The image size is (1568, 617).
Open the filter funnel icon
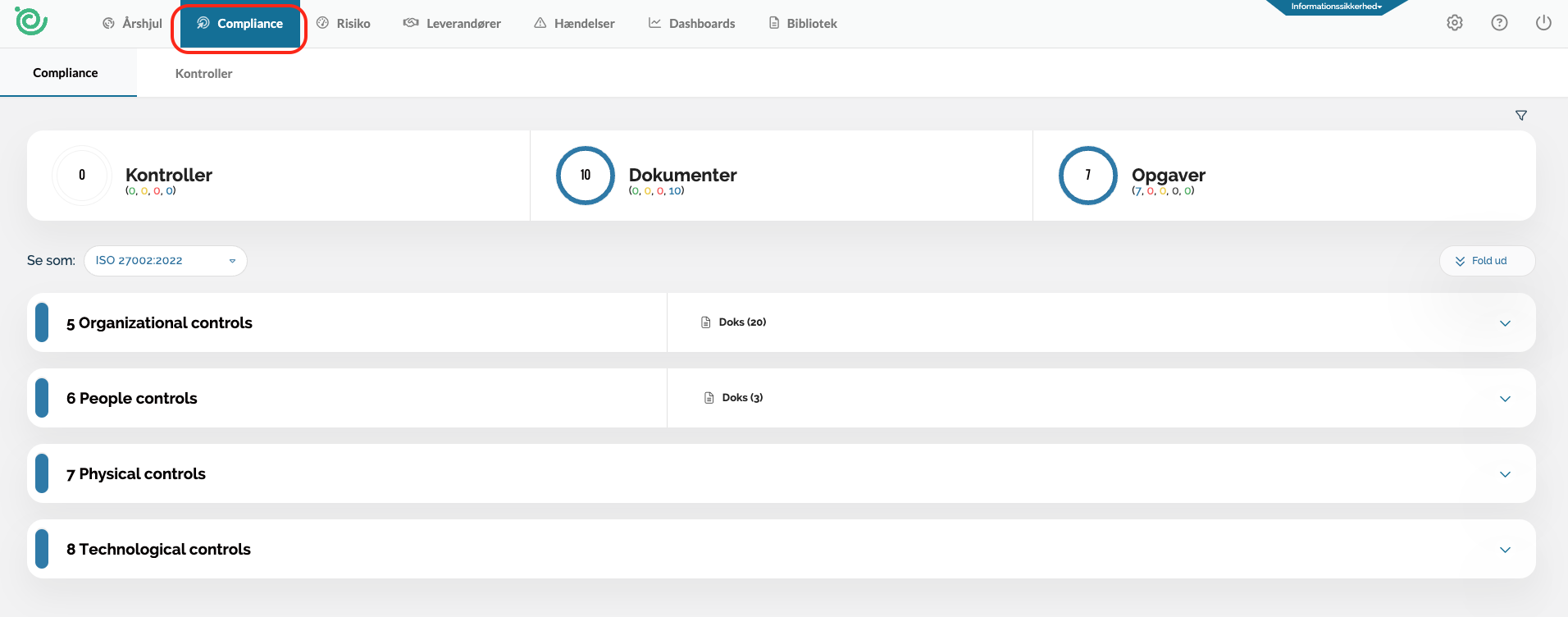[1520, 116]
